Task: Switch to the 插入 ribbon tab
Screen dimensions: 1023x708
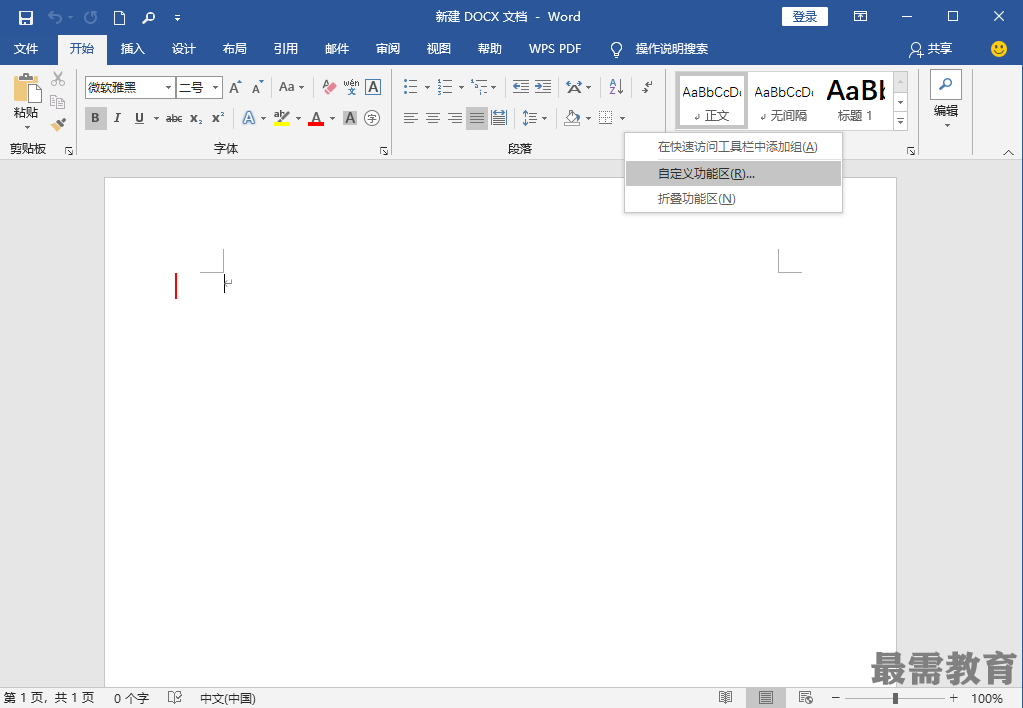Action: pyautogui.click(x=132, y=49)
